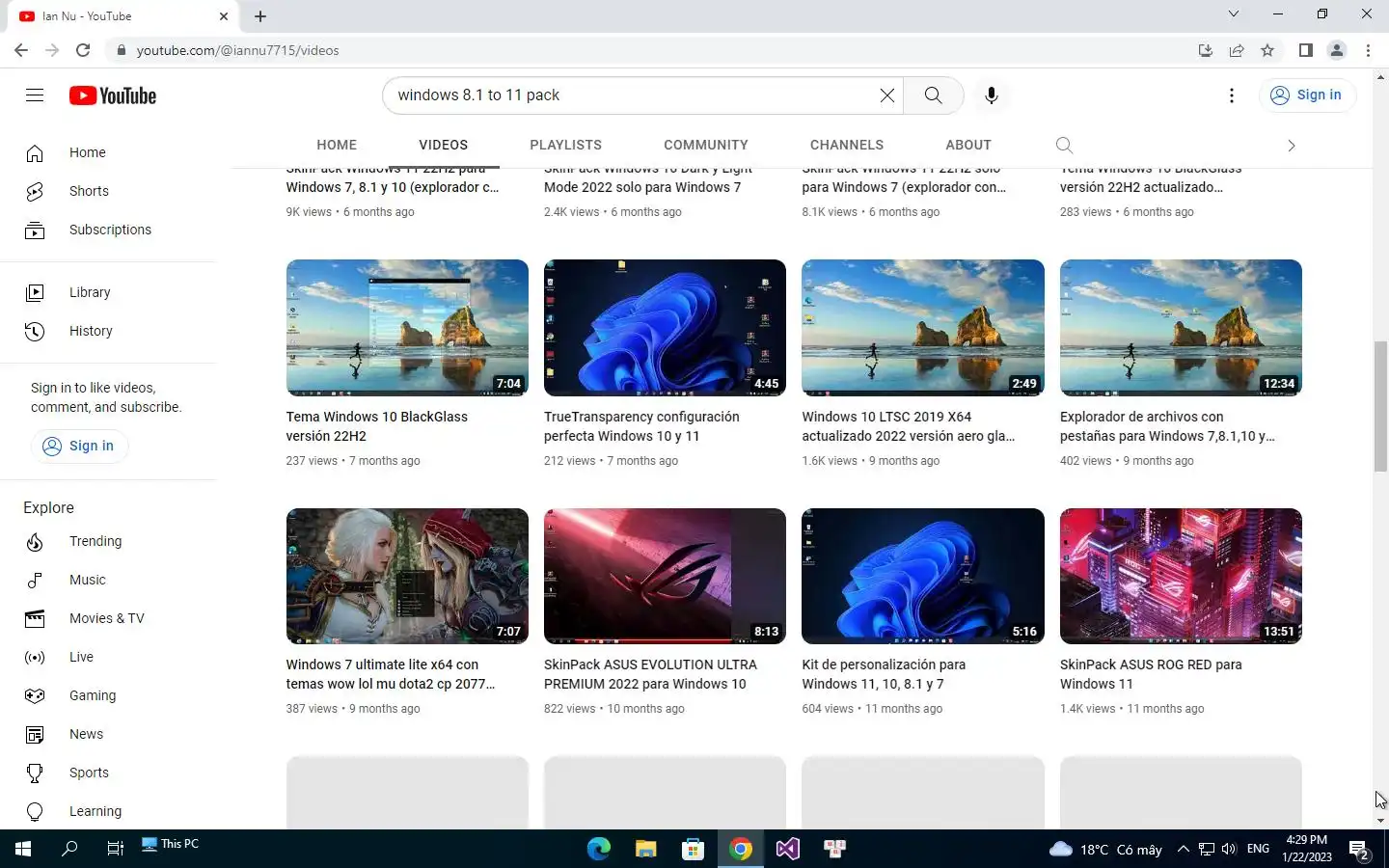Screen dimensions: 1389x868
Task: Open YouTube settings three-dot menu
Action: 1231,95
